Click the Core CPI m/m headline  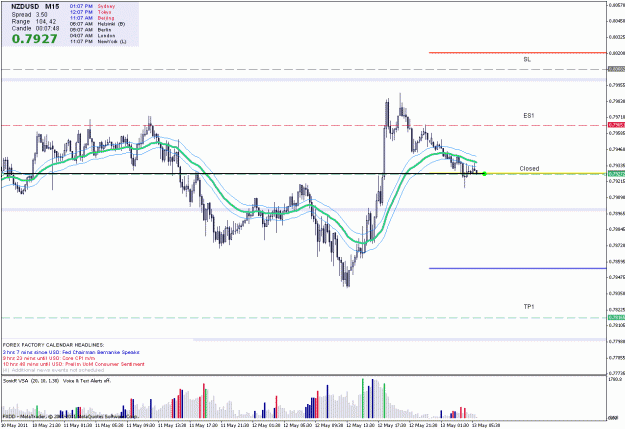click(49, 358)
